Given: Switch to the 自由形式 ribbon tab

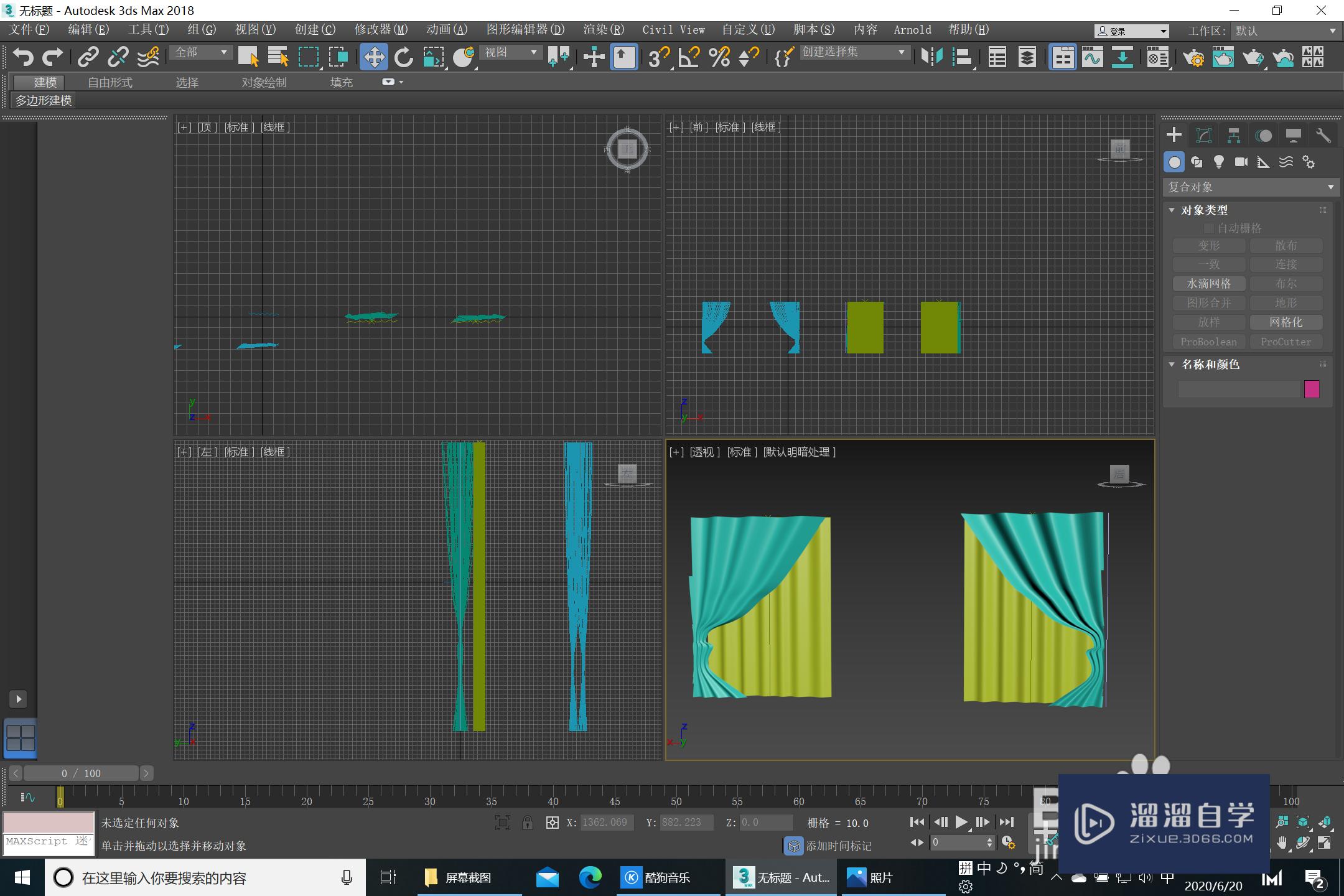Looking at the screenshot, I should coord(110,82).
